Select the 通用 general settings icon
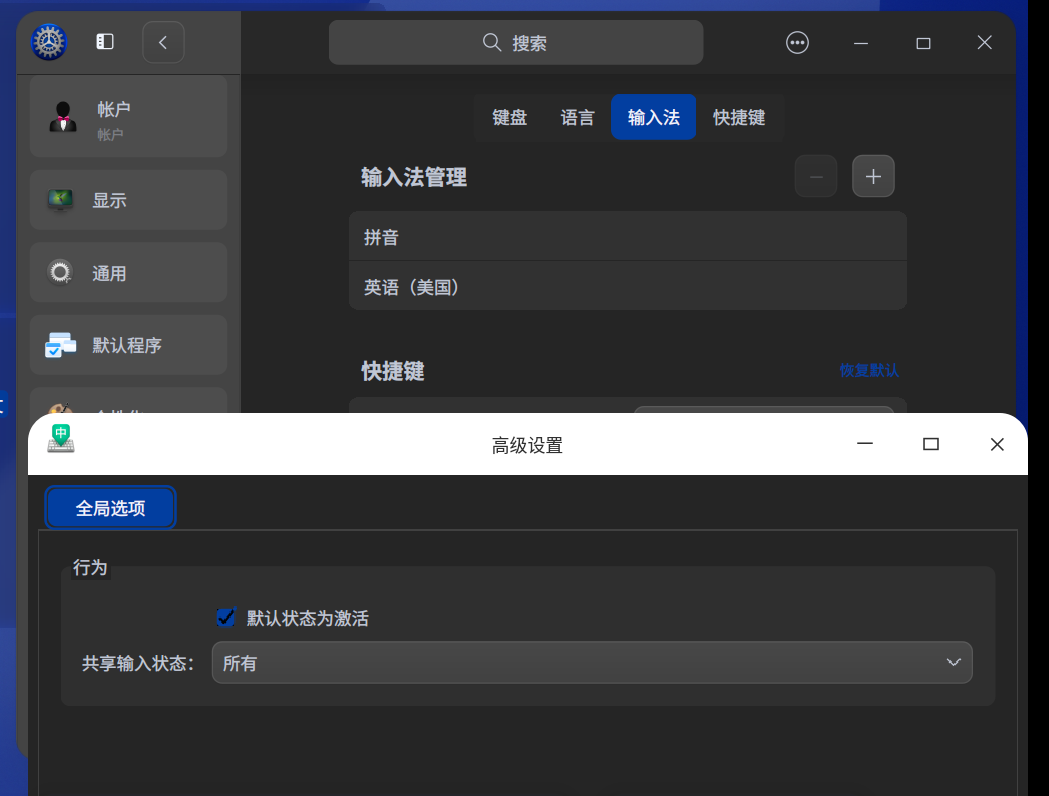Screen dimensions: 1049x796 pyautogui.click(x=60, y=272)
